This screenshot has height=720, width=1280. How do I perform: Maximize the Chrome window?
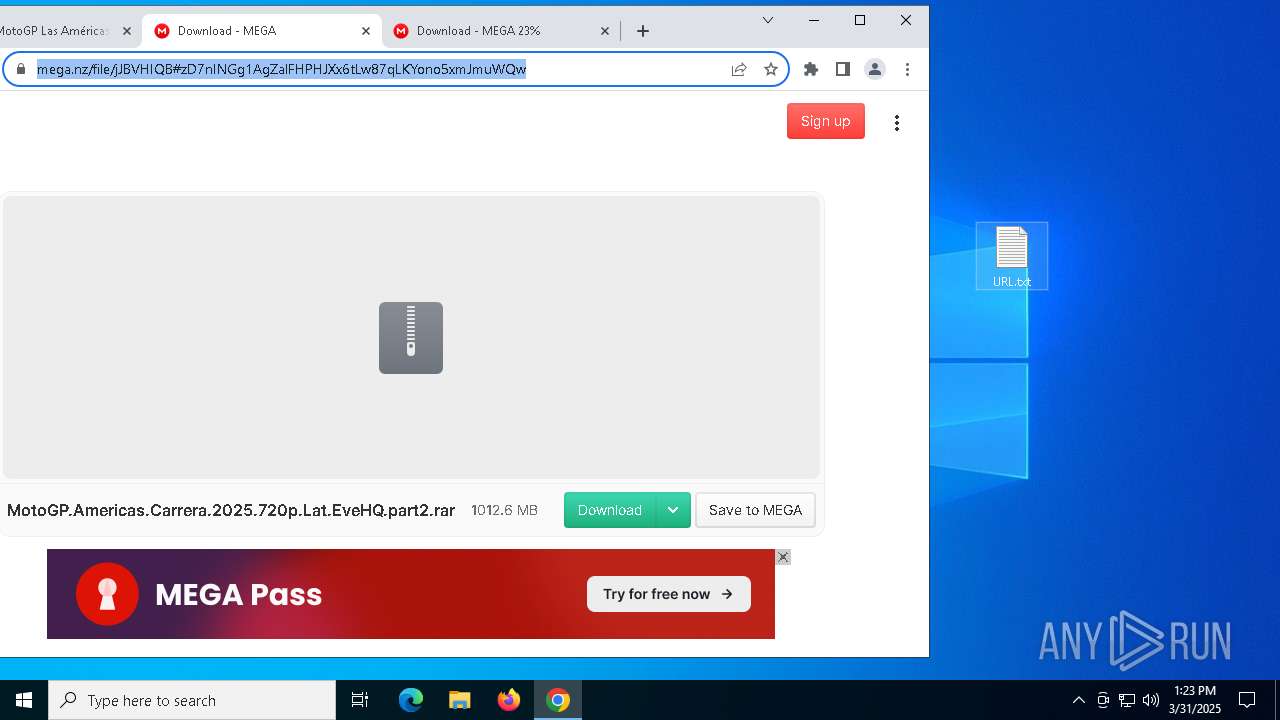860,20
